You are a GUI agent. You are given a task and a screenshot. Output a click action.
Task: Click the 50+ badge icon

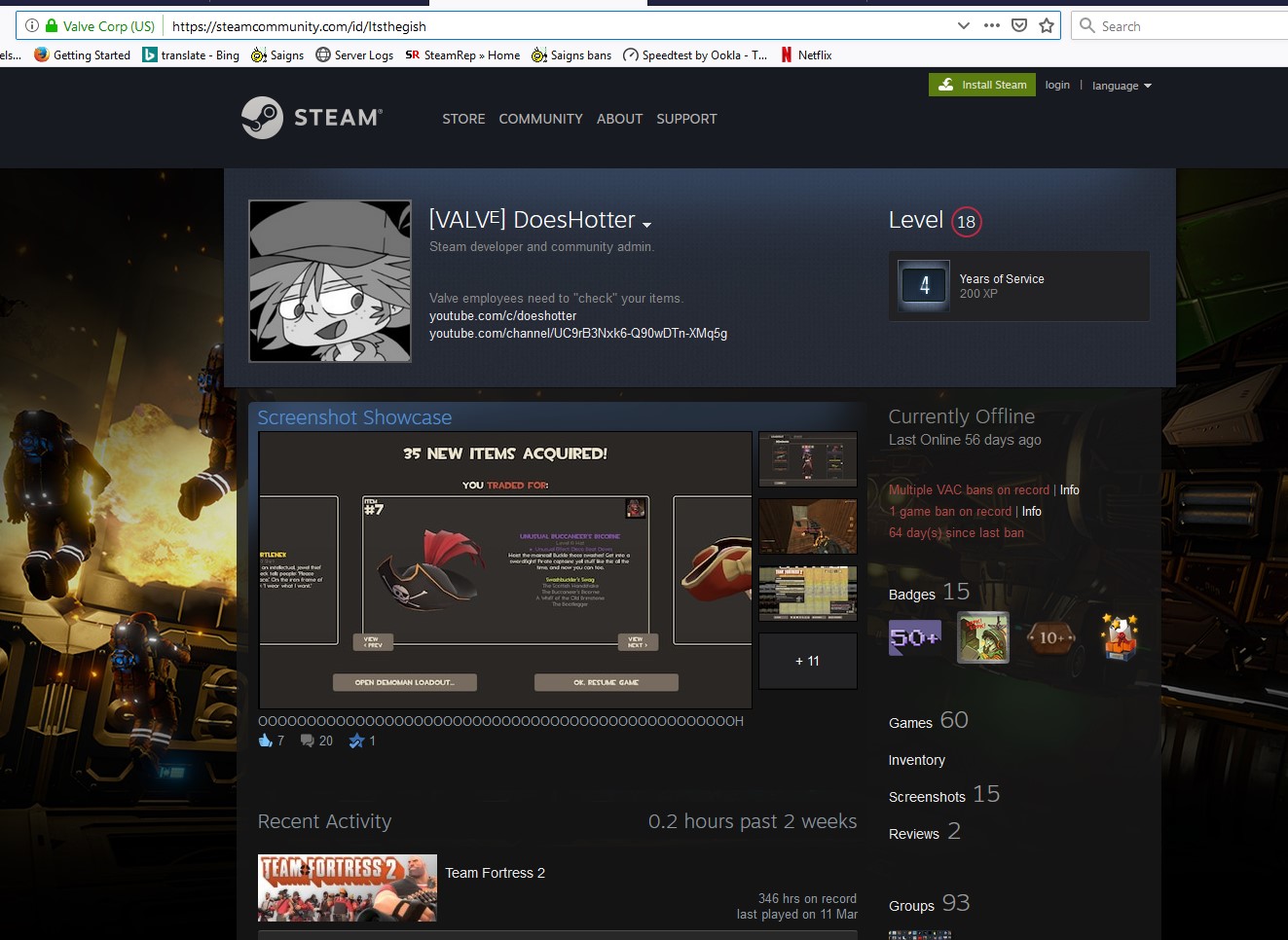click(915, 637)
